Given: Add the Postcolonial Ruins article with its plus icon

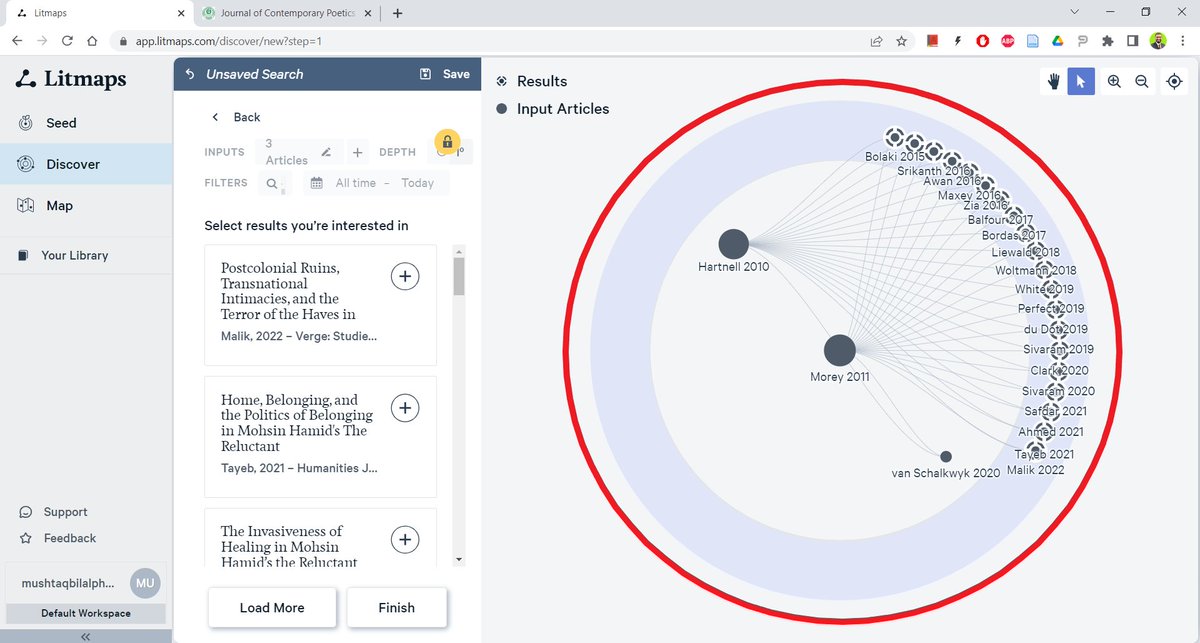Looking at the screenshot, I should 405,276.
